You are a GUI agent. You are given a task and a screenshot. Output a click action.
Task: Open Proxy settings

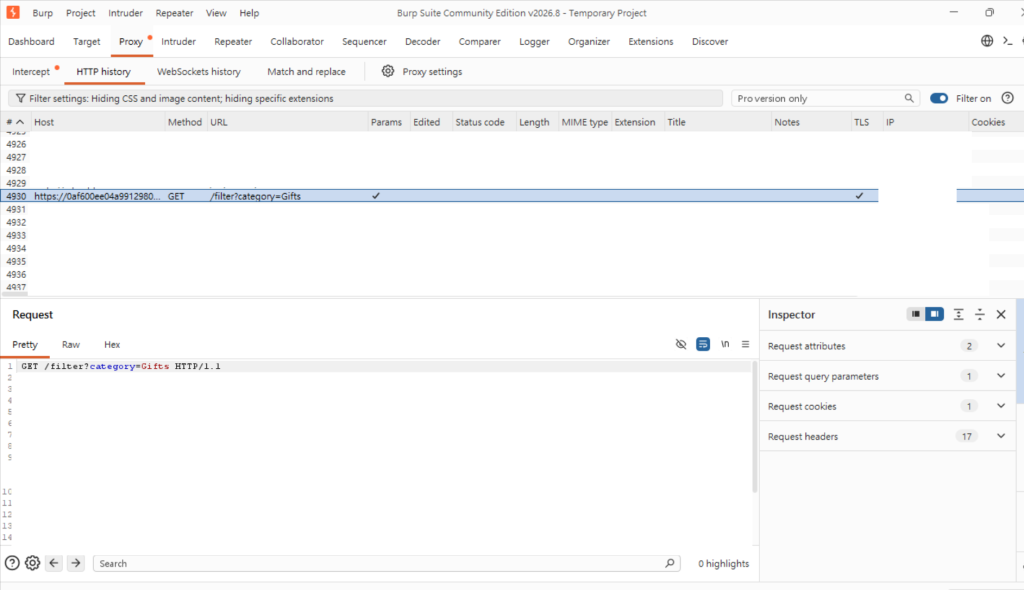coord(432,71)
